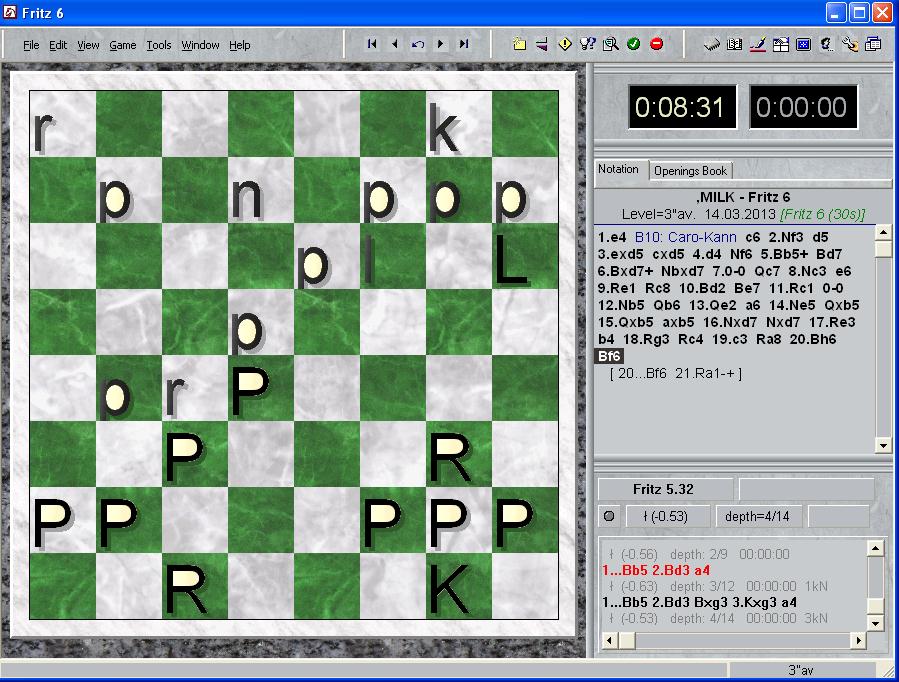Image resolution: width=899 pixels, height=682 pixels.
Task: Click the yellow folder new game icon
Action: coord(519,44)
